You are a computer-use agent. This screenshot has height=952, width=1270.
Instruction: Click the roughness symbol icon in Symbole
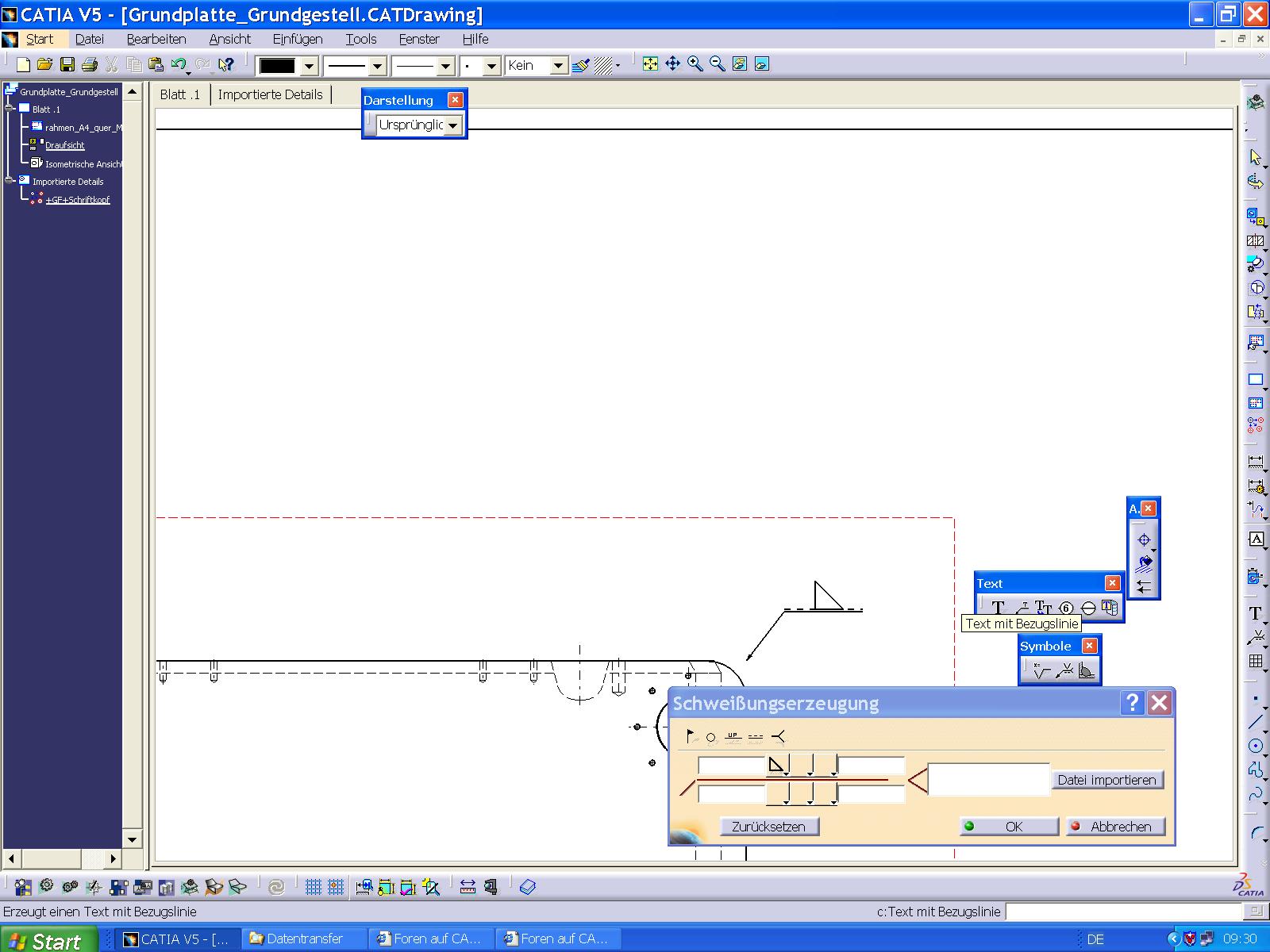click(1042, 671)
